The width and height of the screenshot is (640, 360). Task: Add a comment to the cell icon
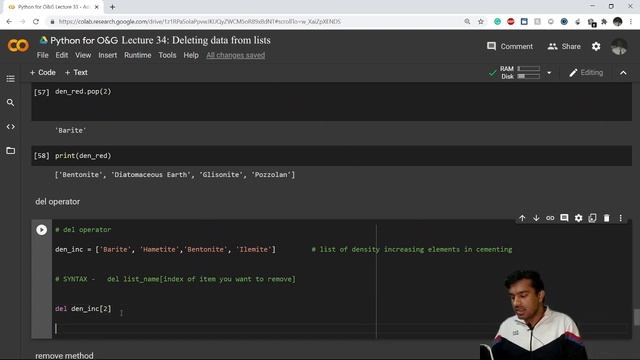pos(564,218)
